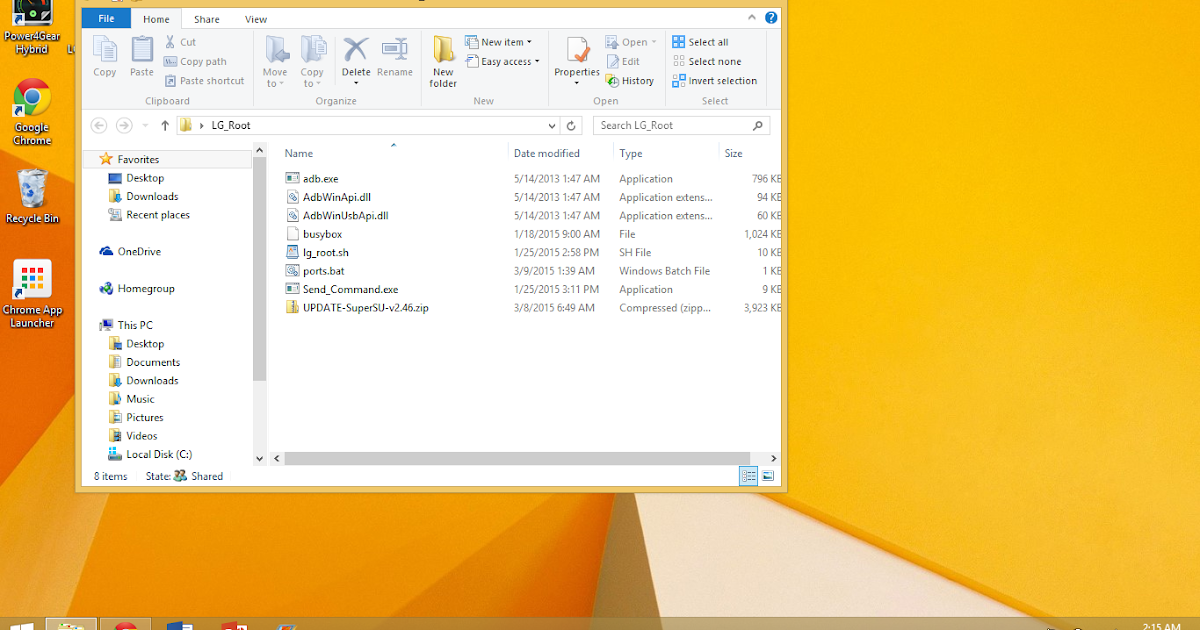Switch to the Share ribbon tab
The width and height of the screenshot is (1200, 630).
pyautogui.click(x=207, y=19)
